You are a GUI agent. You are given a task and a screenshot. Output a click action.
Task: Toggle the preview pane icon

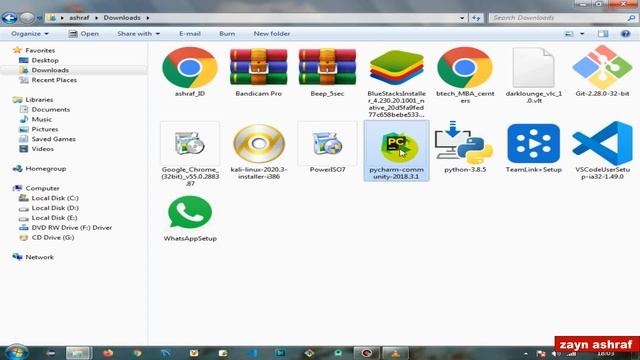pos(603,34)
